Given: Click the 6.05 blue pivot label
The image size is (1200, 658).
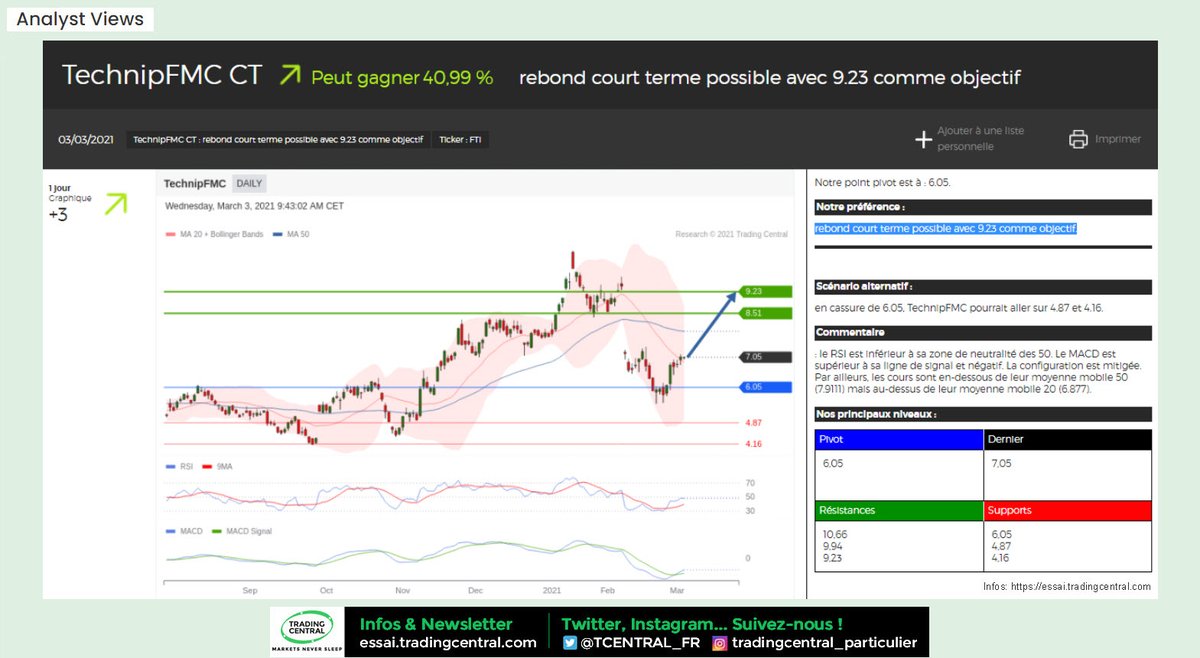Looking at the screenshot, I should (766, 387).
